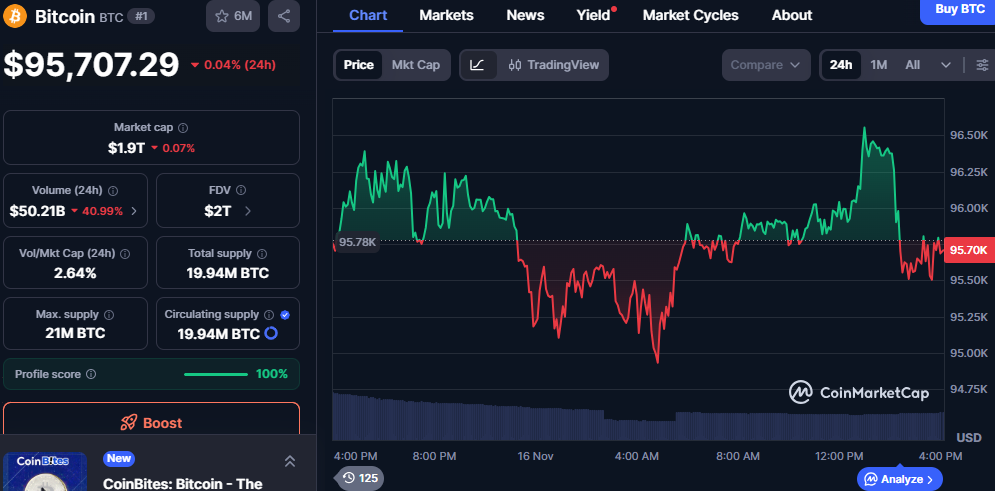Click the Profile score progress bar
The height and width of the screenshot is (491, 995).
click(x=216, y=374)
